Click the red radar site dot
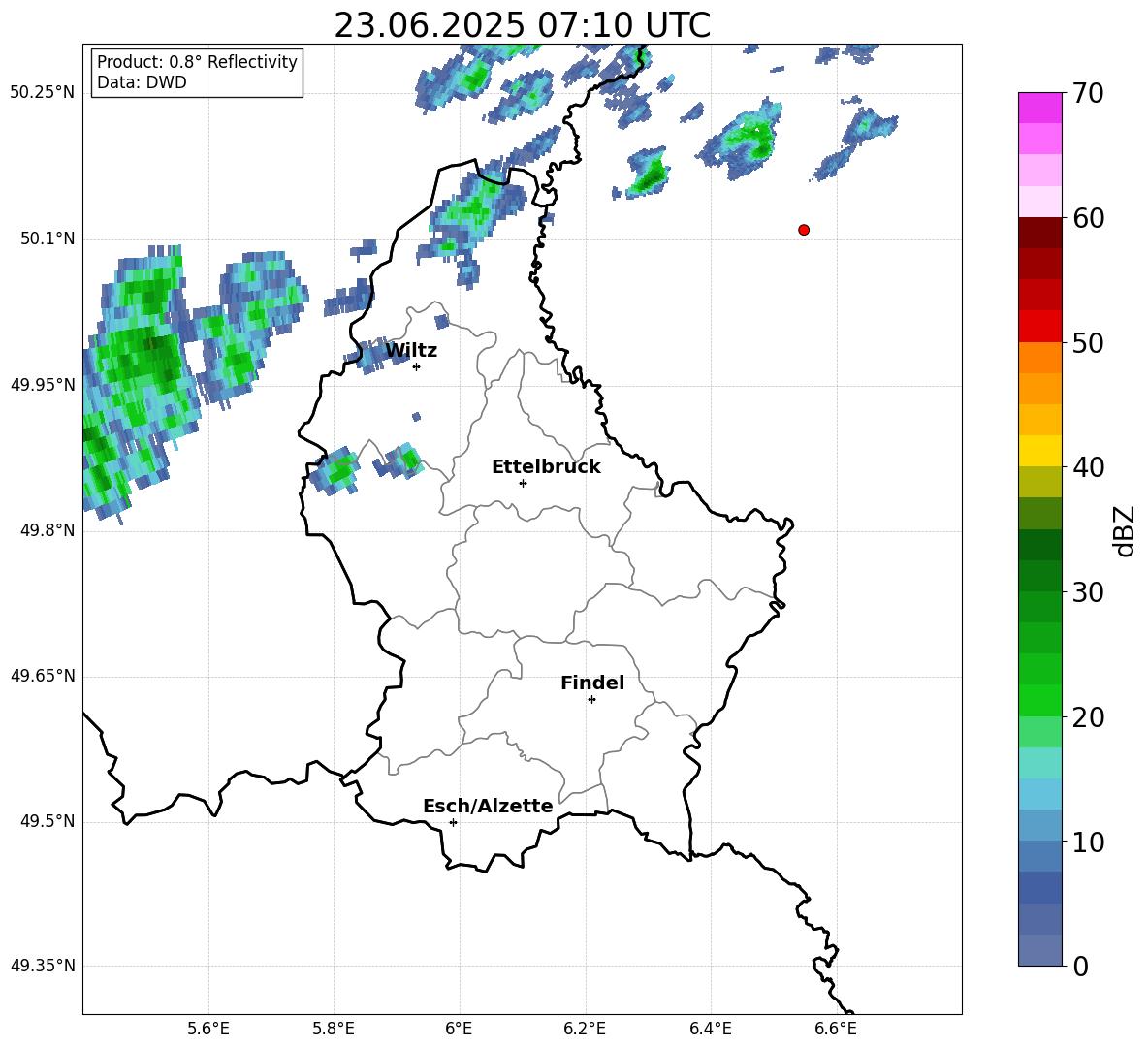 point(804,230)
